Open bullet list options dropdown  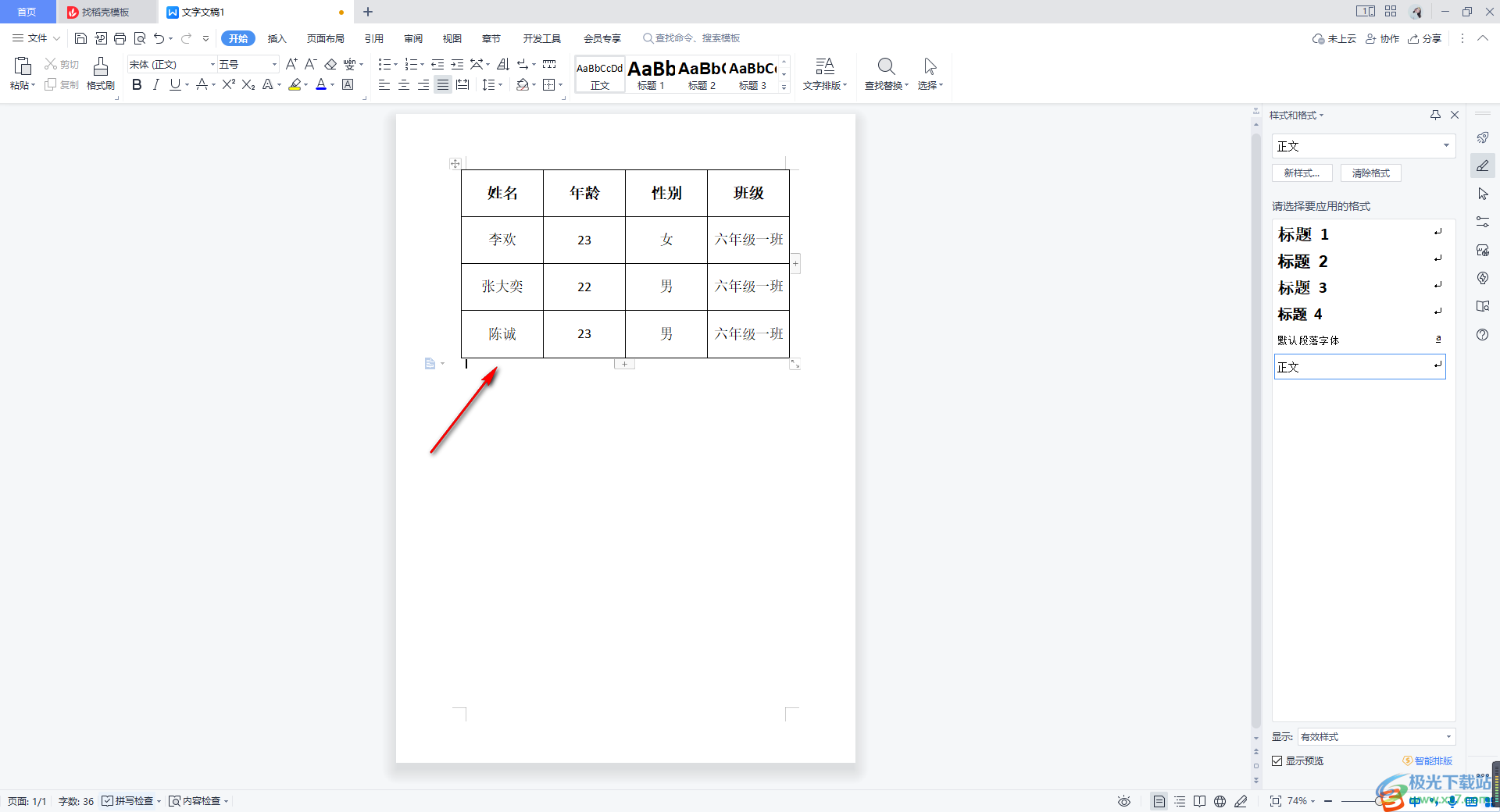[395, 64]
